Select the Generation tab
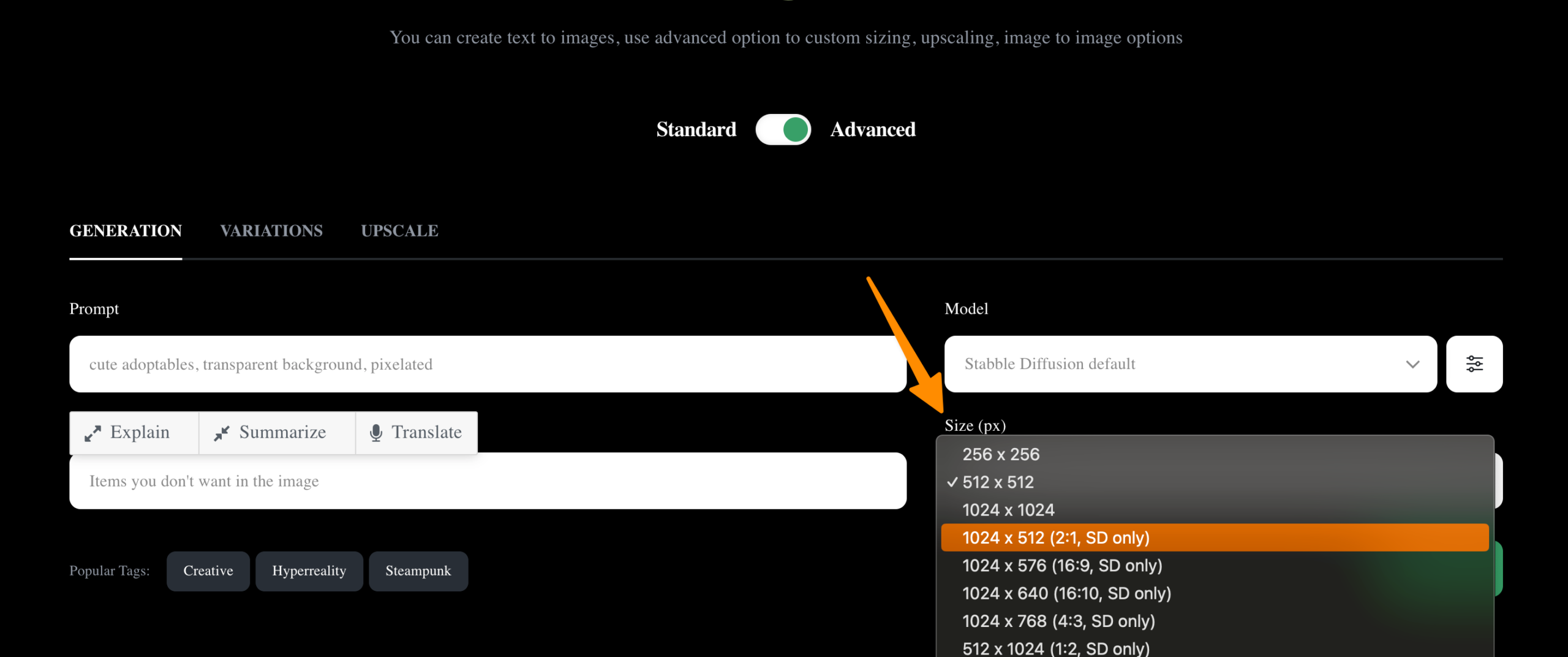 [126, 231]
